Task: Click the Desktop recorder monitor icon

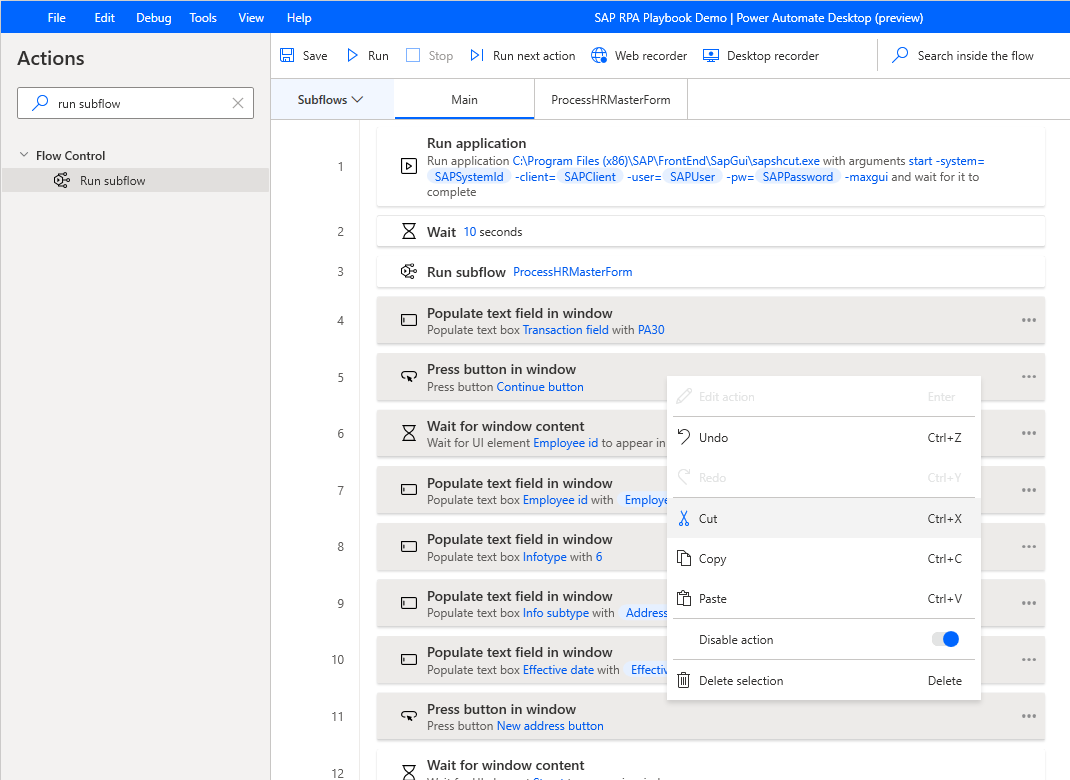Action: (710, 55)
